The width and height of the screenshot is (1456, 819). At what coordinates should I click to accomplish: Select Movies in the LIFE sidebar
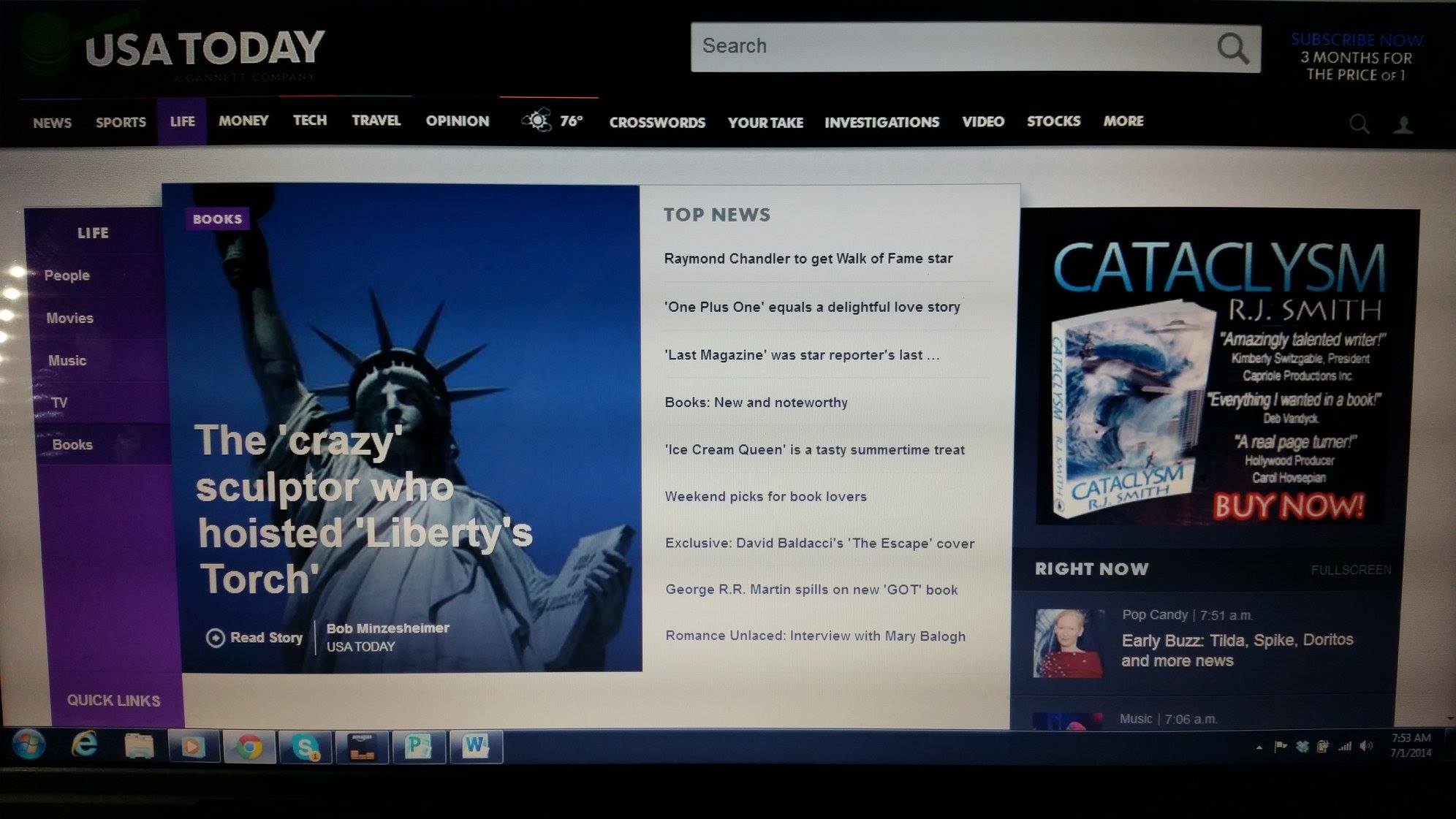[69, 318]
